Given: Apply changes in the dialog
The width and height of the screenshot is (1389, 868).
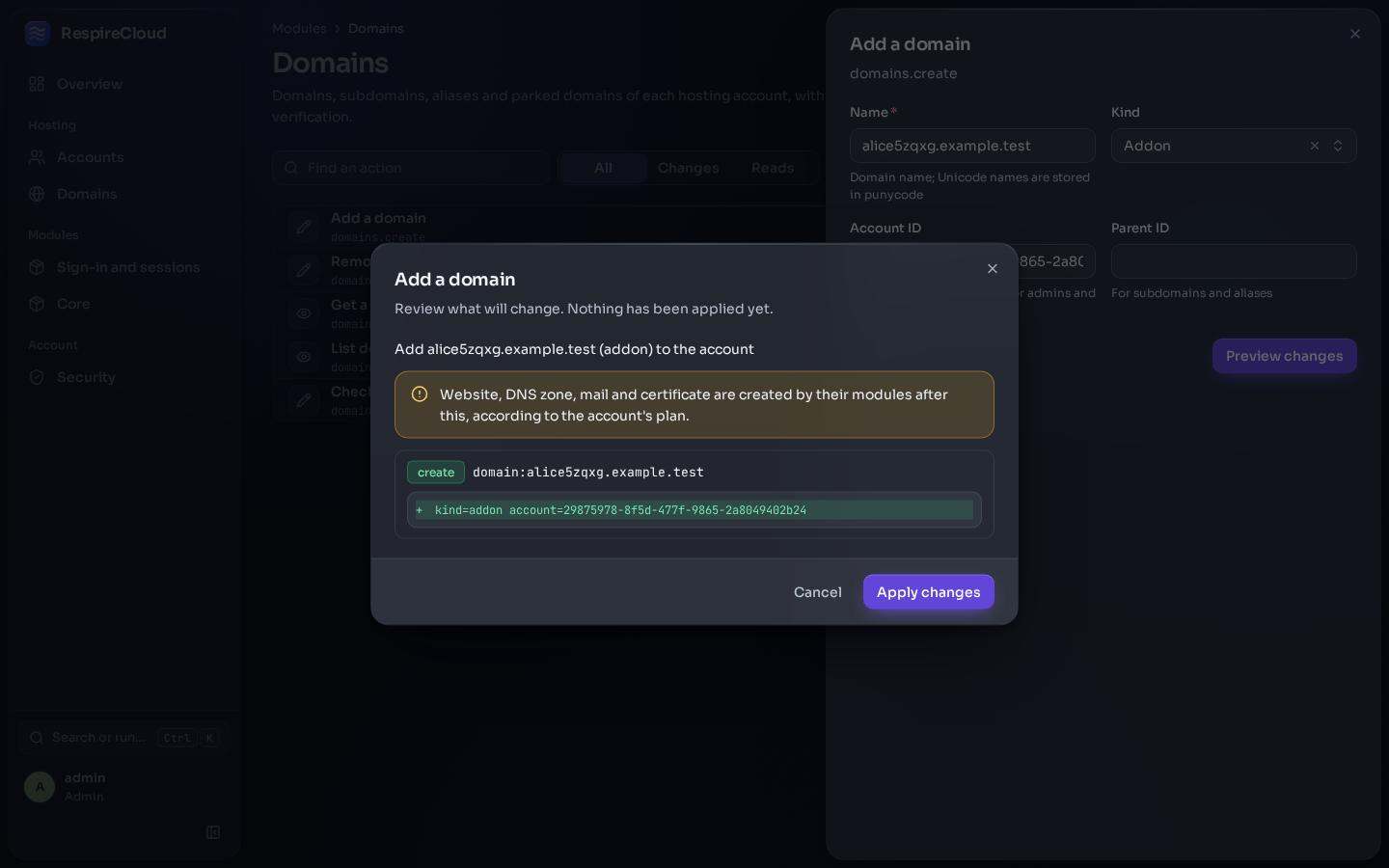Looking at the screenshot, I should 929,592.
